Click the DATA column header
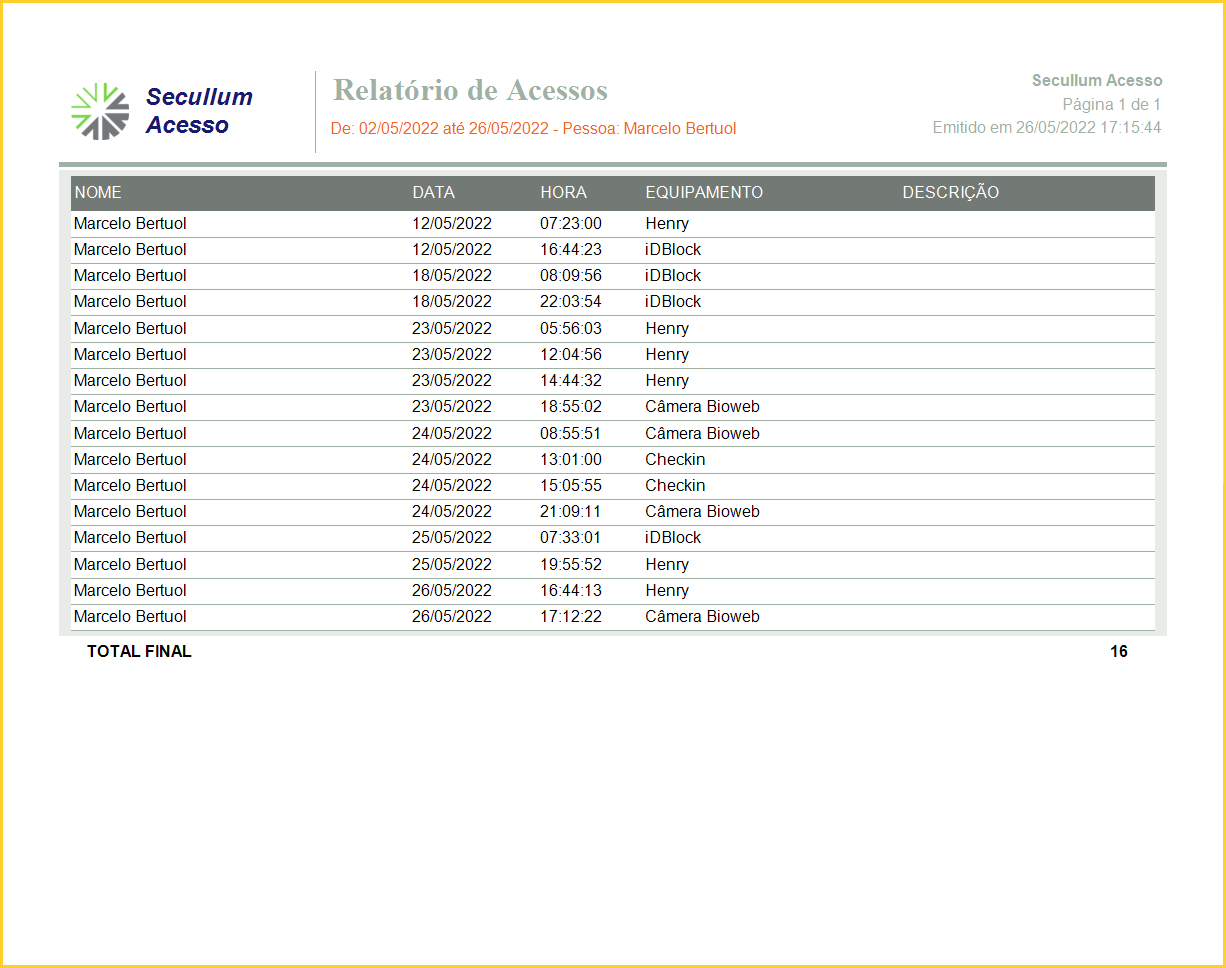This screenshot has width=1226, height=968. [x=433, y=193]
